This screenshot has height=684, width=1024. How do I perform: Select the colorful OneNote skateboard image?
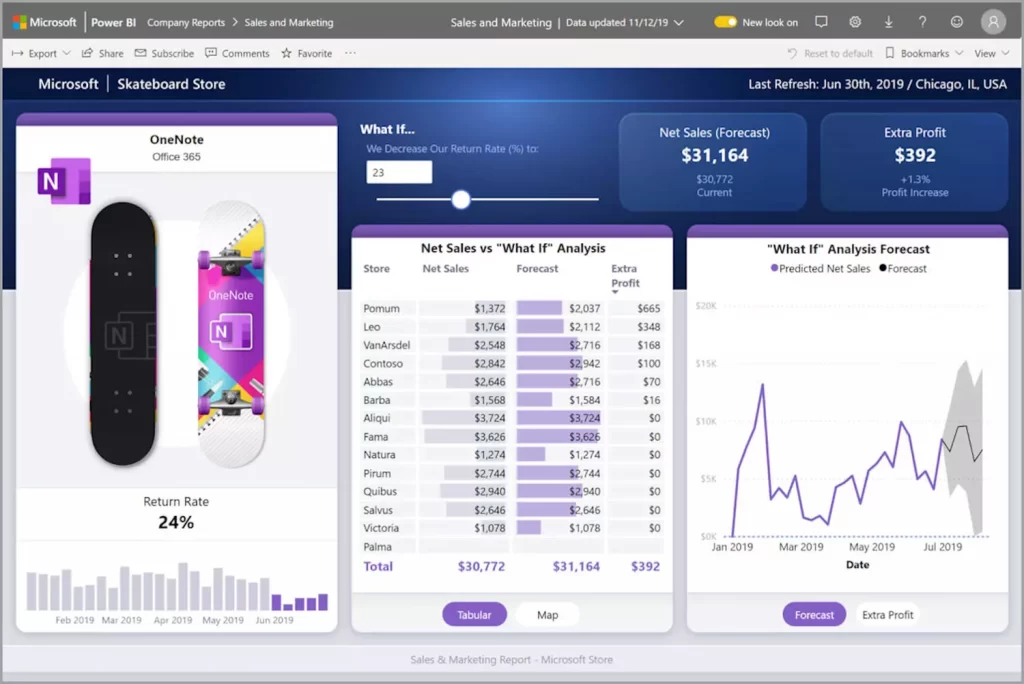coord(231,334)
